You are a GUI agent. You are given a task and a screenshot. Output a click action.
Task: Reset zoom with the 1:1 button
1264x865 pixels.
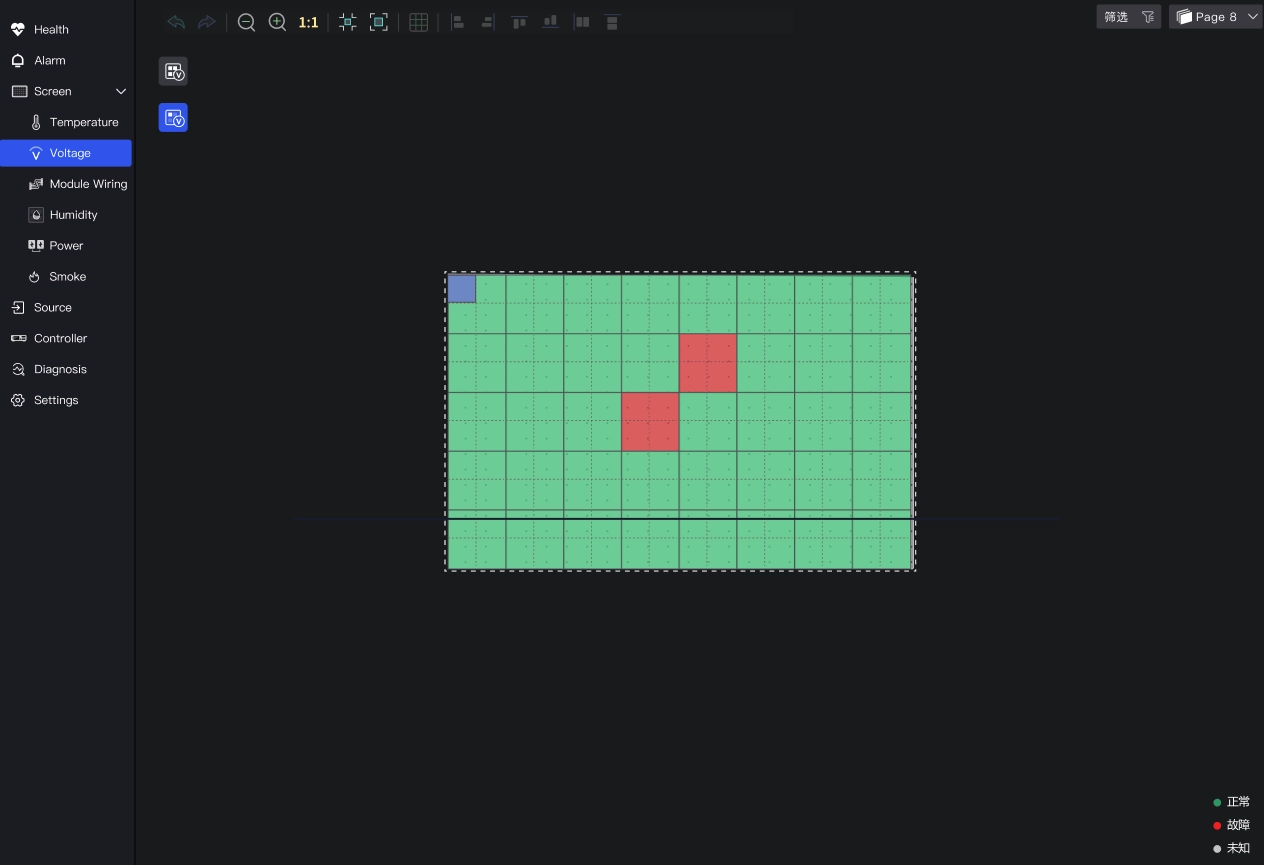[x=308, y=22]
